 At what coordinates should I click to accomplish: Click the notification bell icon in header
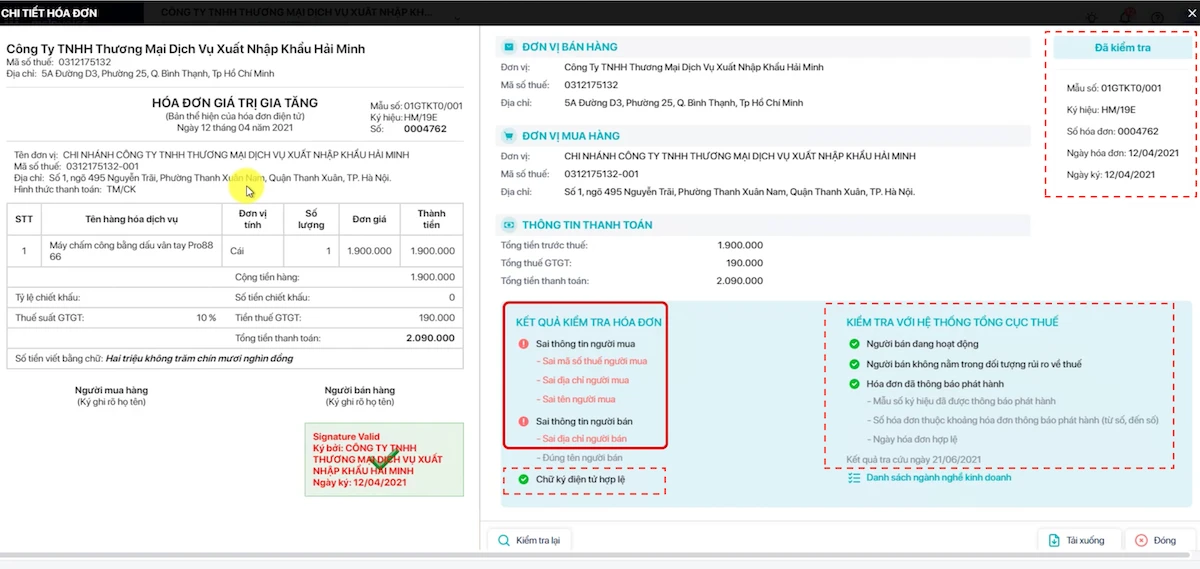point(1126,15)
